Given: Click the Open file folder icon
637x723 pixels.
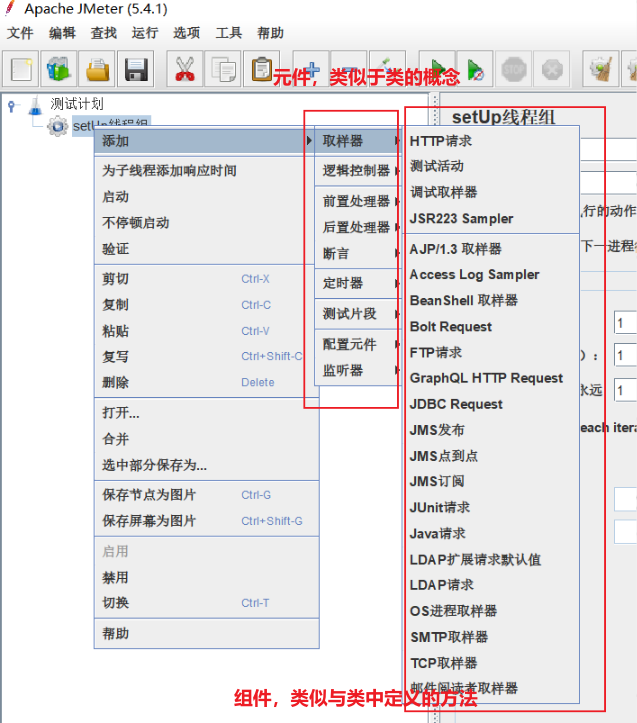Looking at the screenshot, I should [x=97, y=69].
